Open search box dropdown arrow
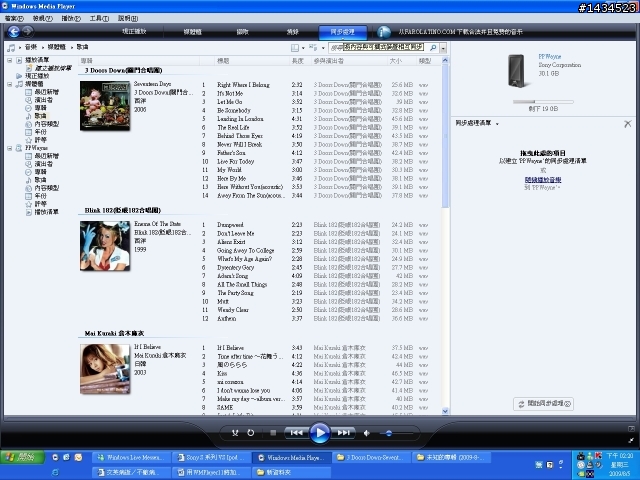Viewport: 640px width, 480px height. click(x=443, y=48)
